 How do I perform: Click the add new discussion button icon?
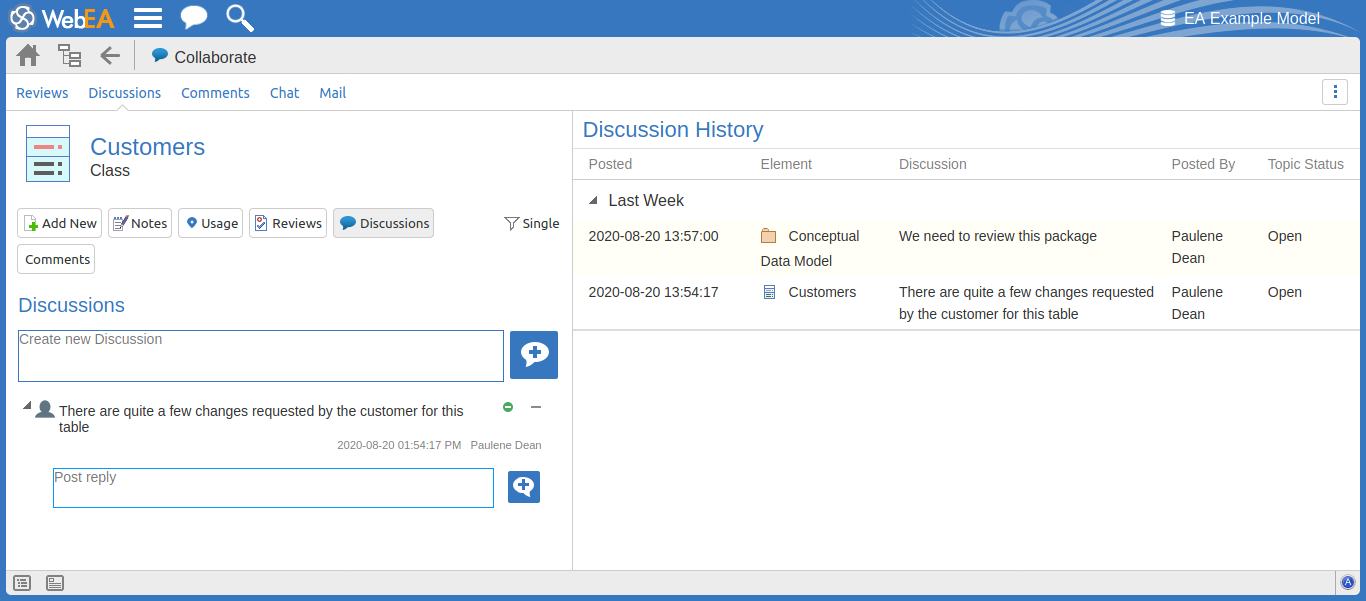(533, 355)
